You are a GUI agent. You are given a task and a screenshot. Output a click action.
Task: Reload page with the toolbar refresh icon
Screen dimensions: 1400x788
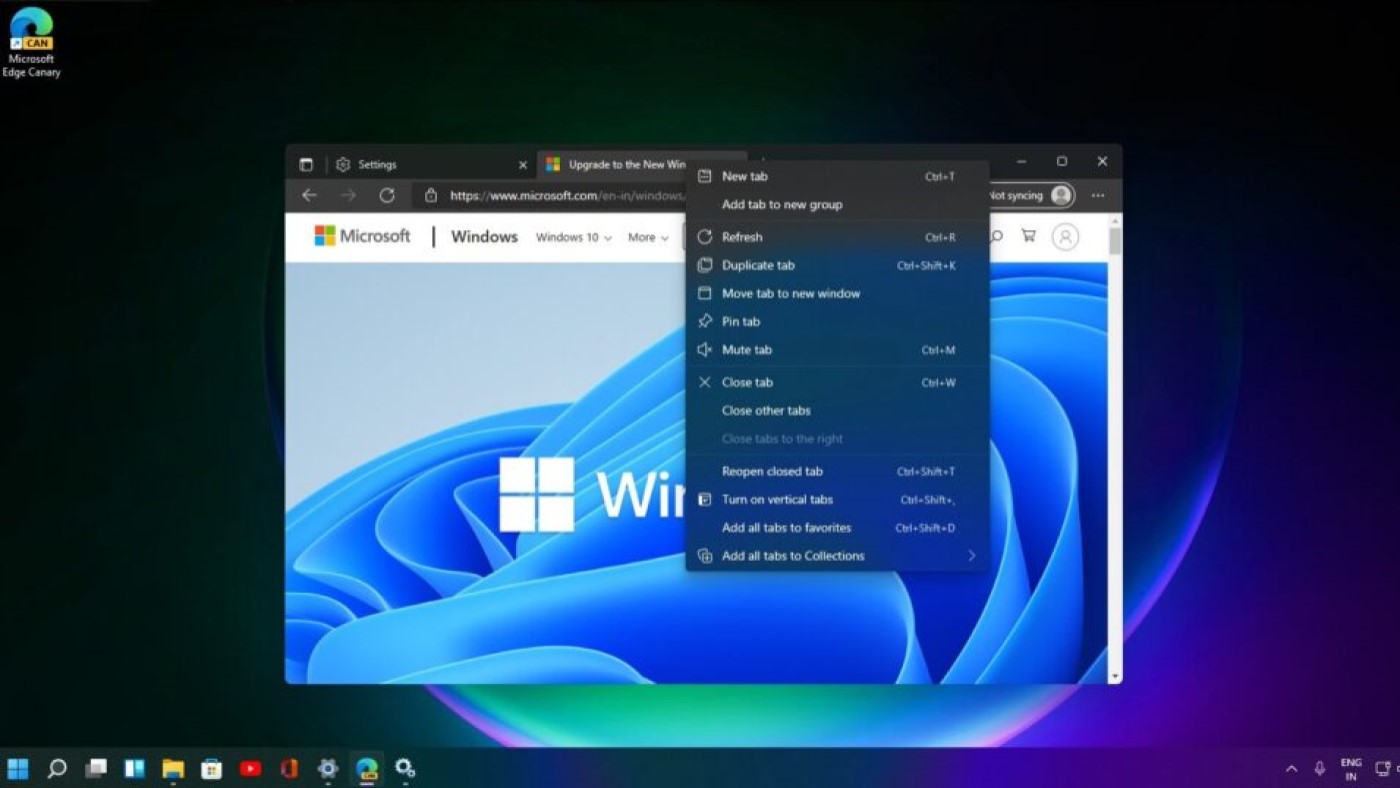(387, 195)
